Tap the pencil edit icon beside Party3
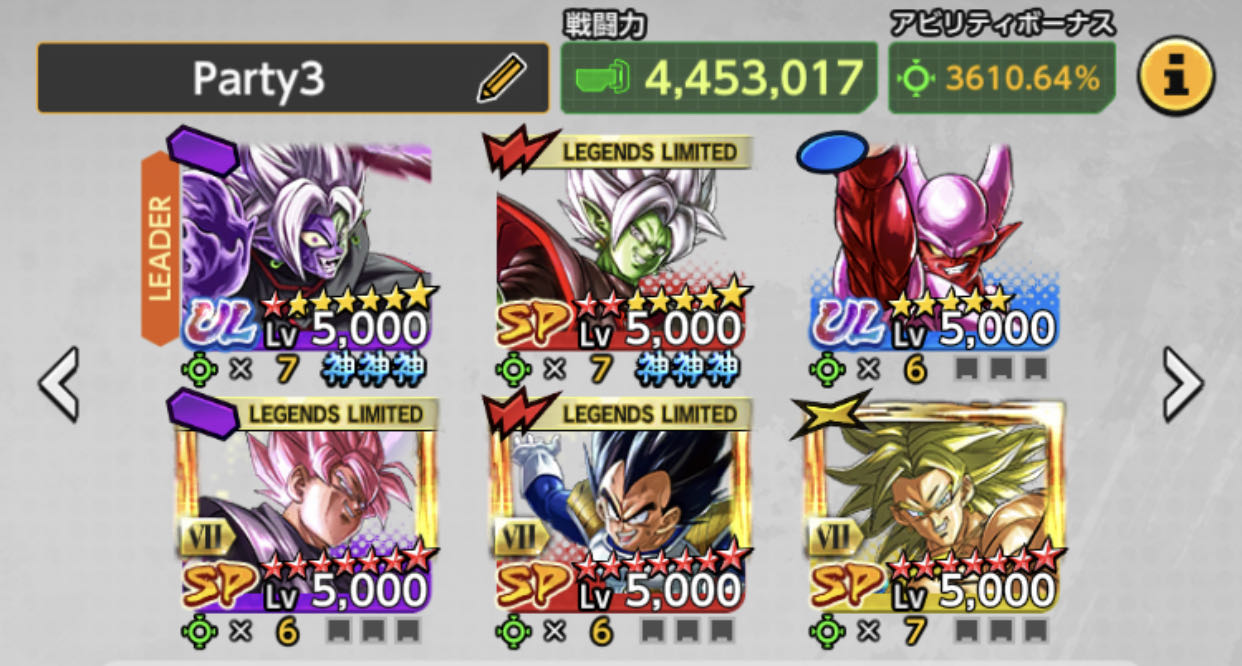The width and height of the screenshot is (1242, 666). click(501, 79)
